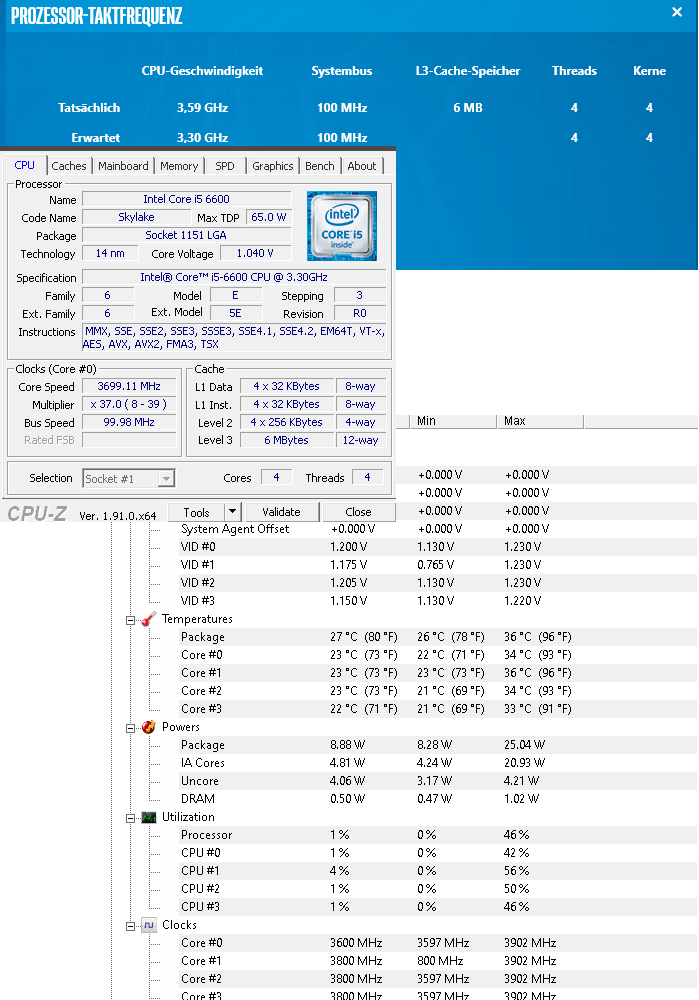Click the Core Speed value 3699.11 MHz

click(129, 386)
